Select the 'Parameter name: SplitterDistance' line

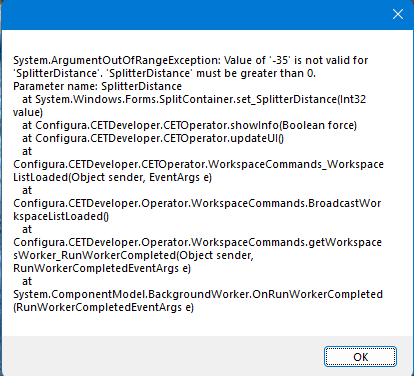click(97, 86)
